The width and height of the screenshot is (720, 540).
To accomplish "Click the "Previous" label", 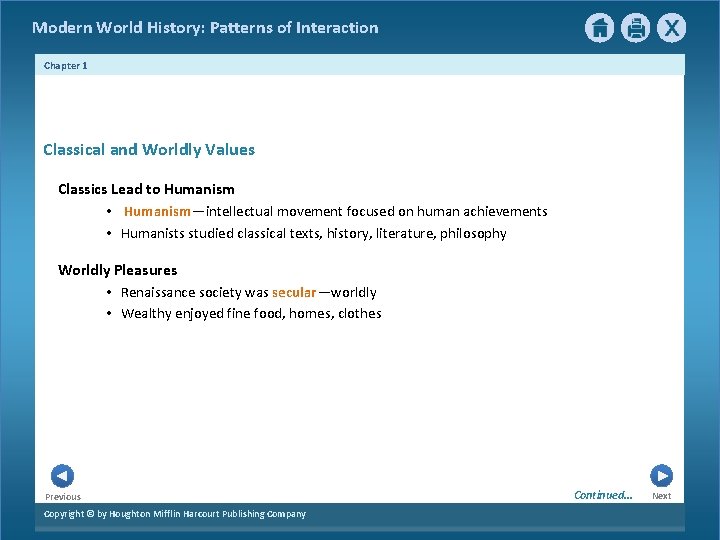I will 63,497.
